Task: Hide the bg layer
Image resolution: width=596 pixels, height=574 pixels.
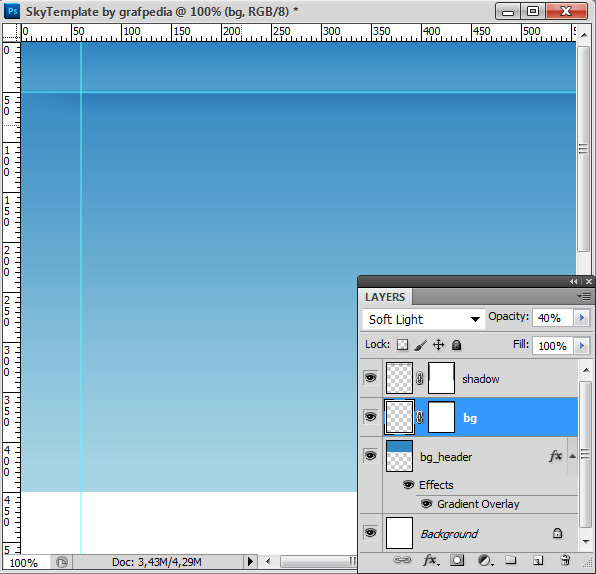Action: [x=371, y=417]
